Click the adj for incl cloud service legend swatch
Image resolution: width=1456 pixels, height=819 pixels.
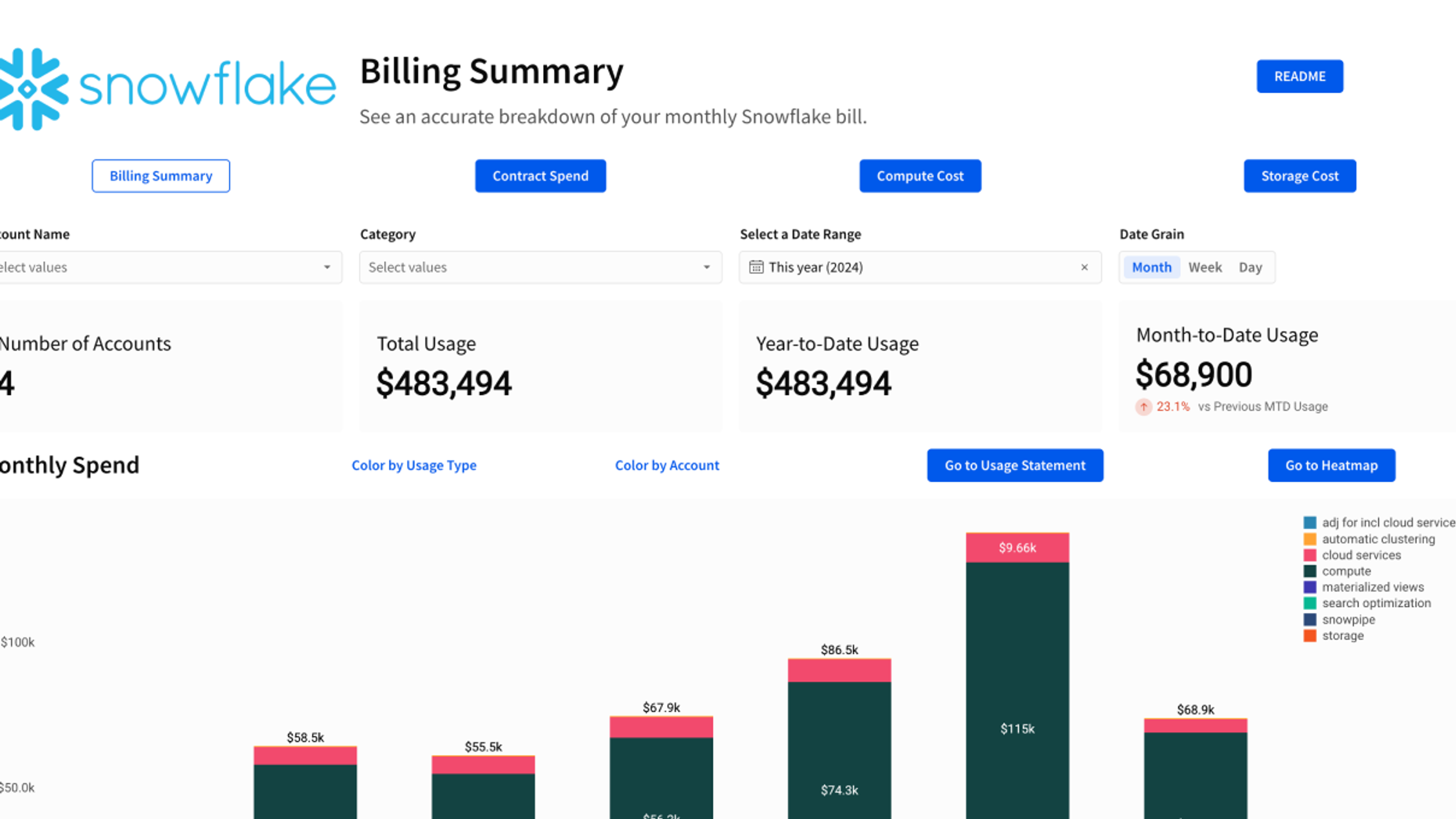1310,522
